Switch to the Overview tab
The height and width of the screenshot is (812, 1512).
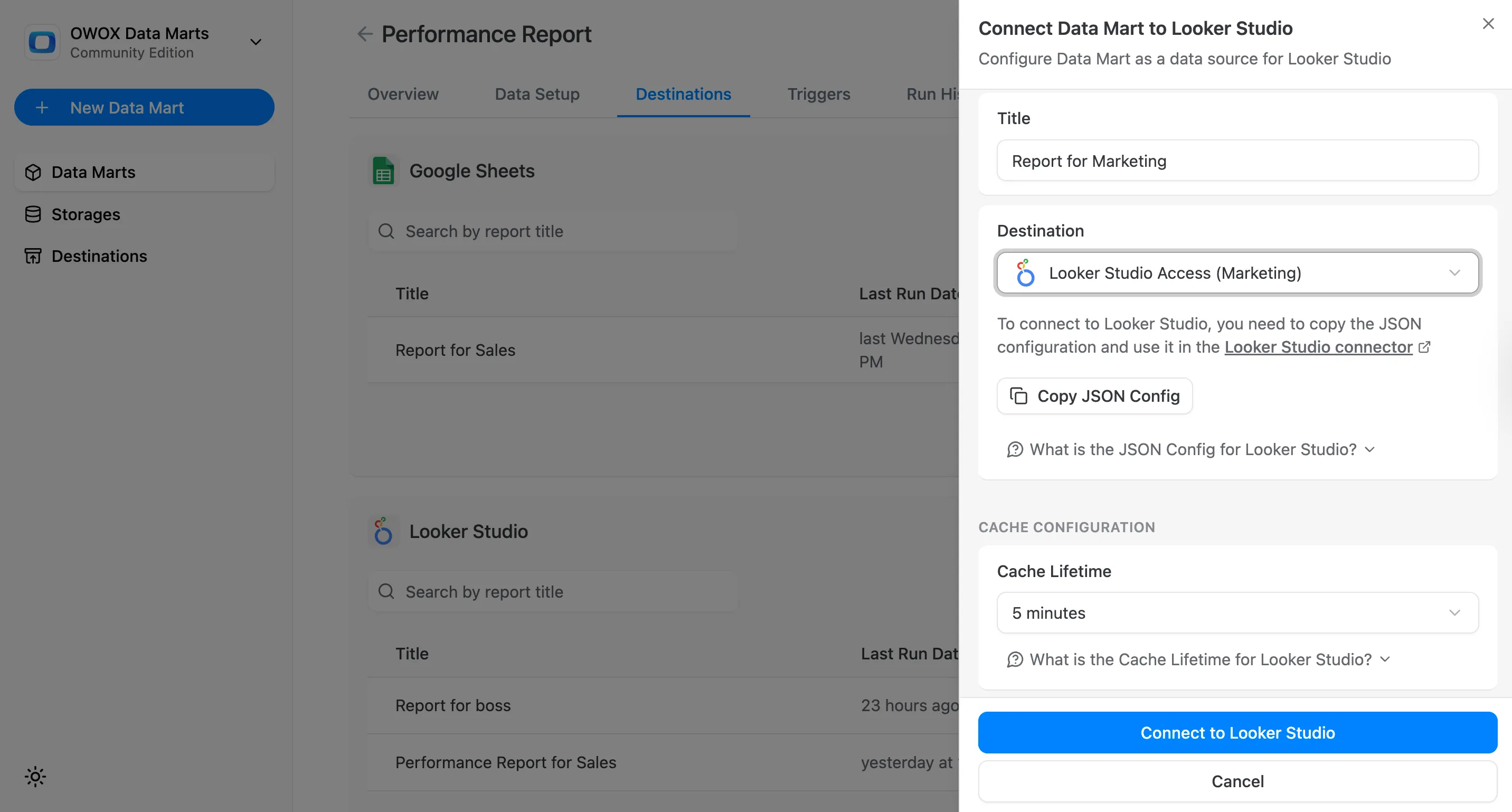[403, 94]
